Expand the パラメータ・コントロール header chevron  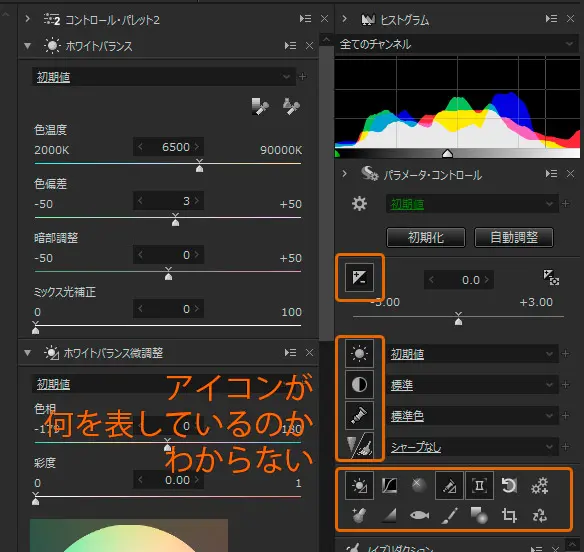pyautogui.click(x=344, y=174)
